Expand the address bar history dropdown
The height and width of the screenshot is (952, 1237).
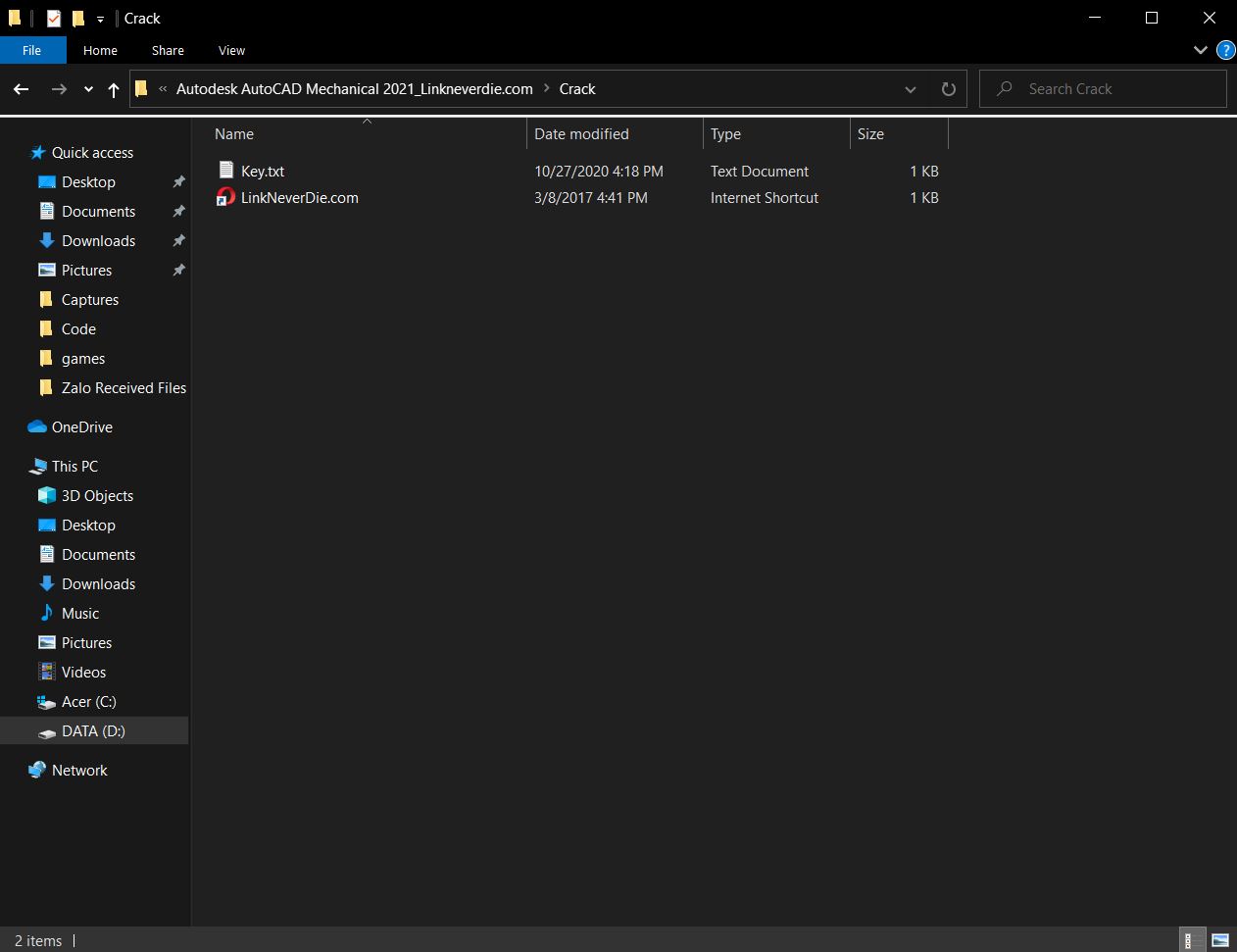point(910,89)
